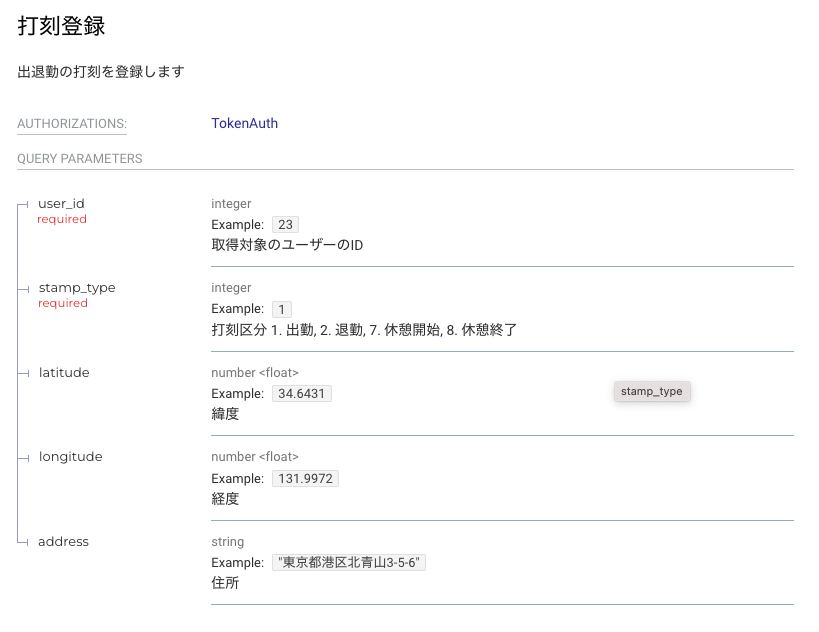The width and height of the screenshot is (819, 632).
Task: Click the description 取得対象のユーザーのID
Action: [287, 245]
